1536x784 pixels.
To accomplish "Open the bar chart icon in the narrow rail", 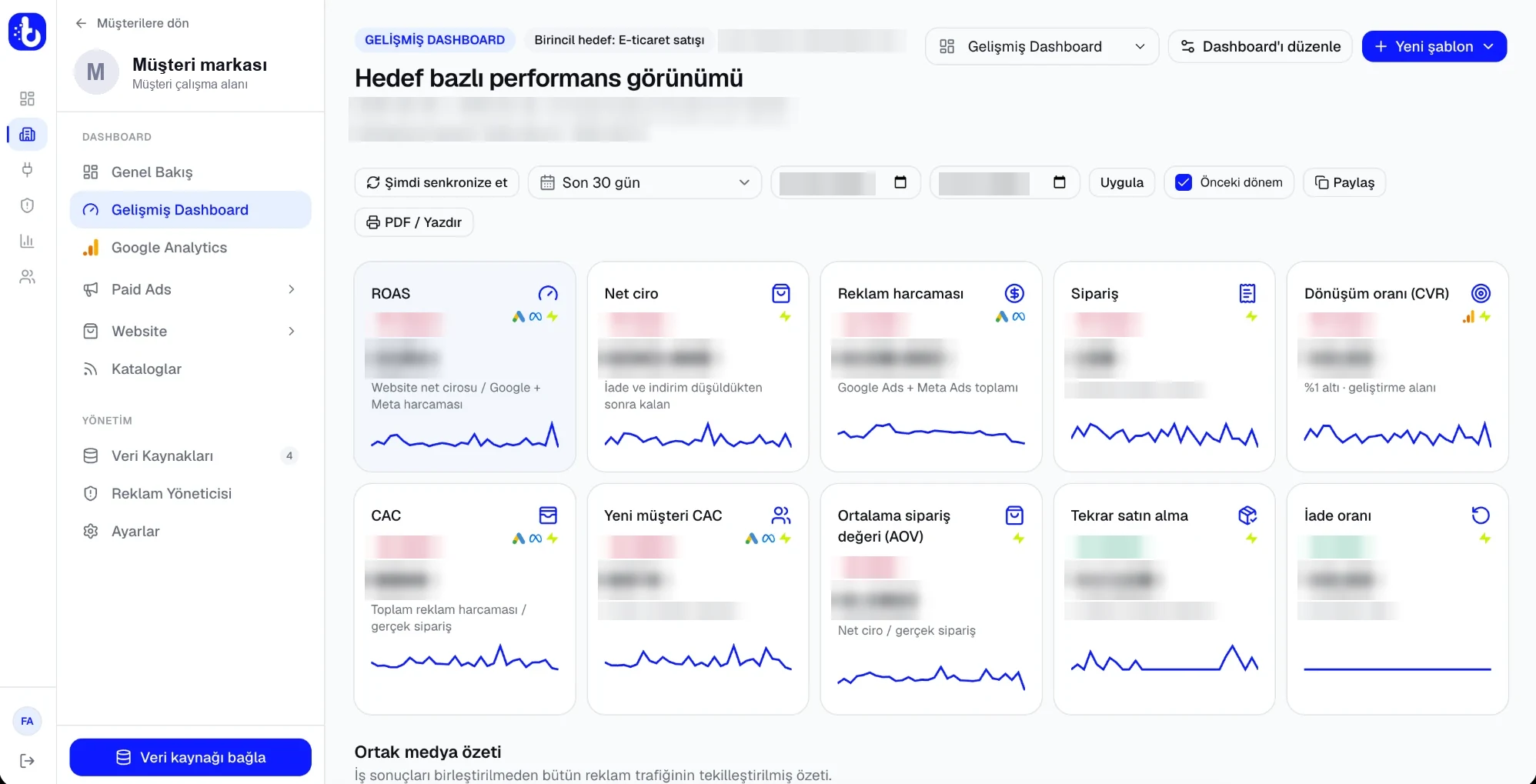I will click(27, 241).
